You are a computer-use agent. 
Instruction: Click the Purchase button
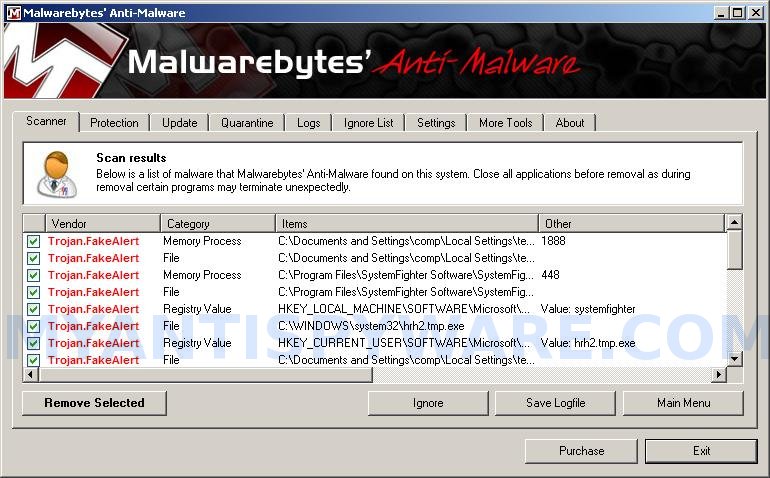pos(581,451)
